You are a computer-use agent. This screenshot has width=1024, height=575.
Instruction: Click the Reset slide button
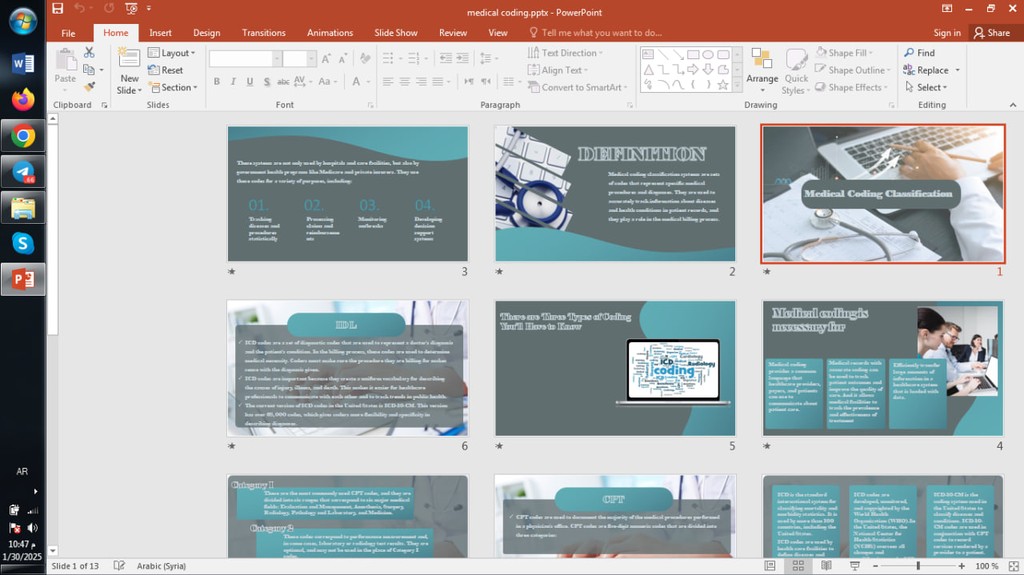tap(166, 70)
